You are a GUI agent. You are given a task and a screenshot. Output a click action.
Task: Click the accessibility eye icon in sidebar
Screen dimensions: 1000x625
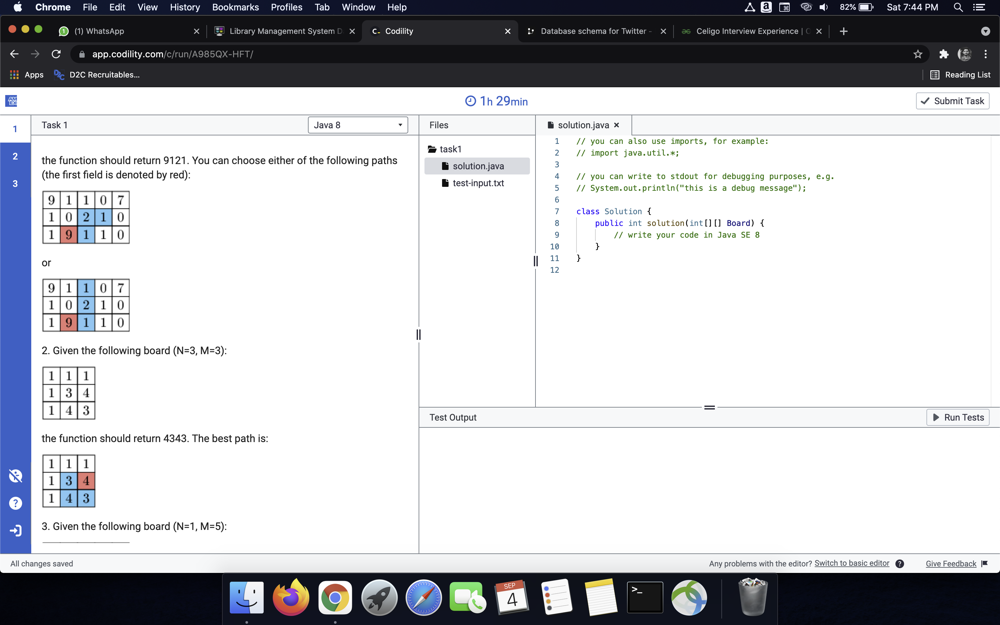click(x=15, y=476)
